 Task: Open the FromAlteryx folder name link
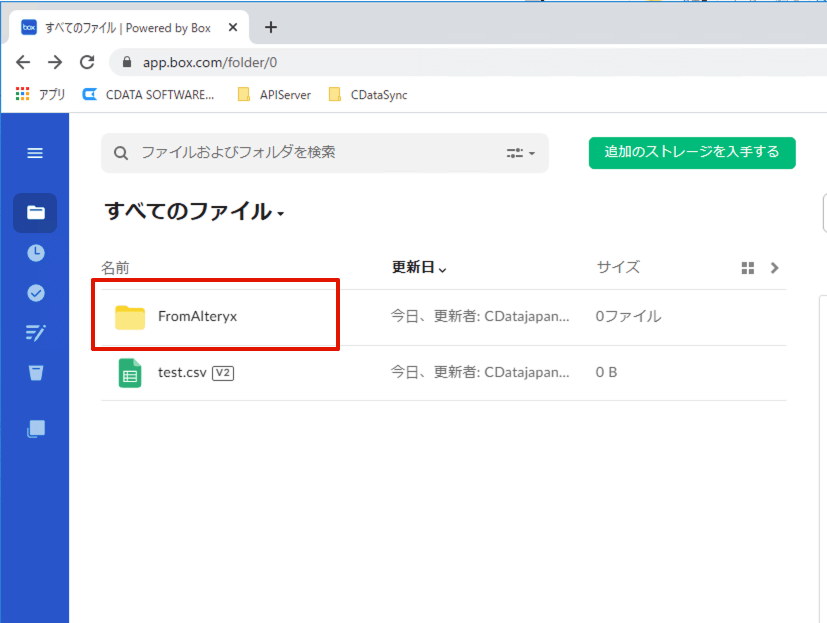coord(197,316)
